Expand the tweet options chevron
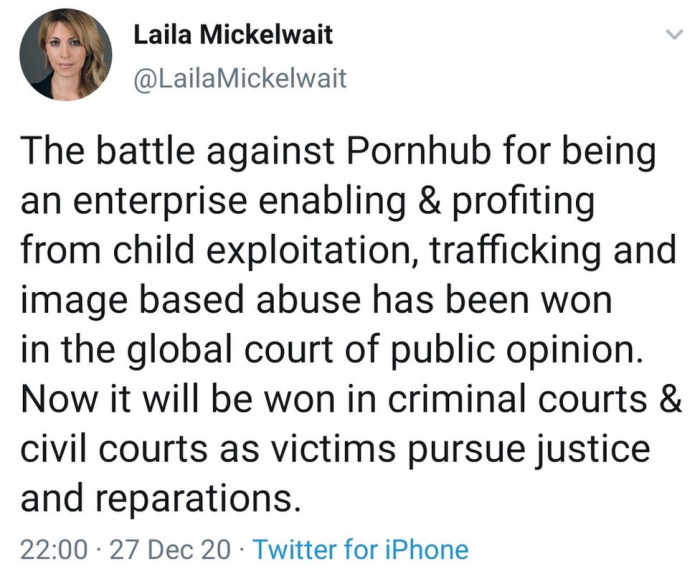 (672, 35)
